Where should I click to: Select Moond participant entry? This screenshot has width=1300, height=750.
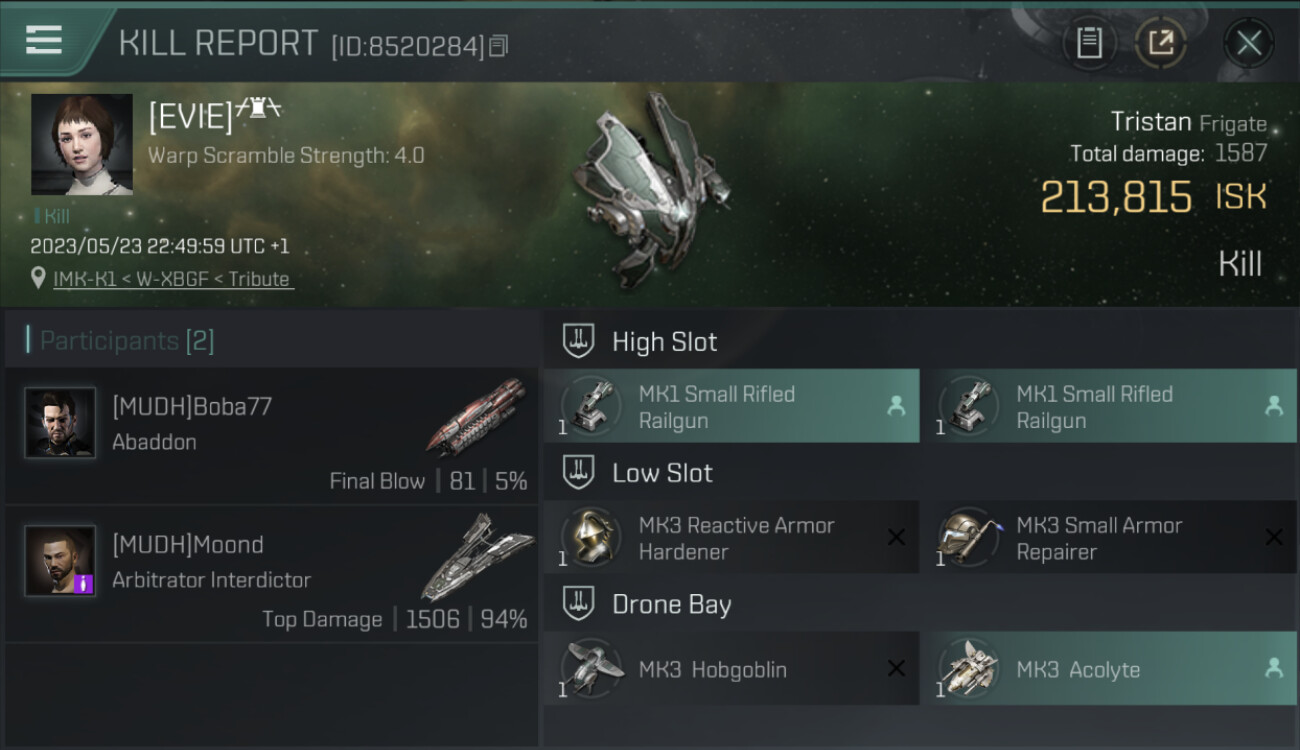[x=271, y=574]
